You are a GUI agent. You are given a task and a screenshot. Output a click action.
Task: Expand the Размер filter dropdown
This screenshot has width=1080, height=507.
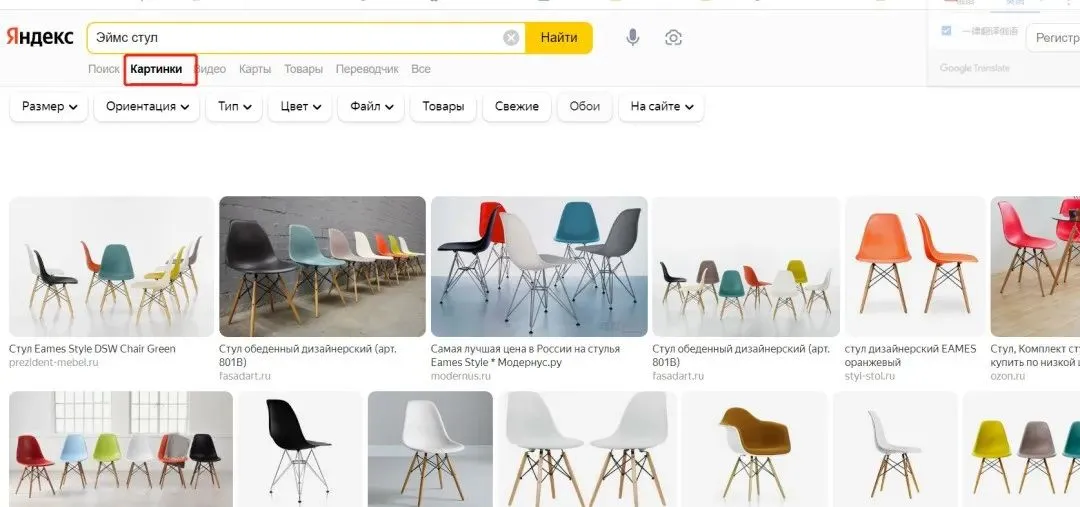pyautogui.click(x=49, y=107)
